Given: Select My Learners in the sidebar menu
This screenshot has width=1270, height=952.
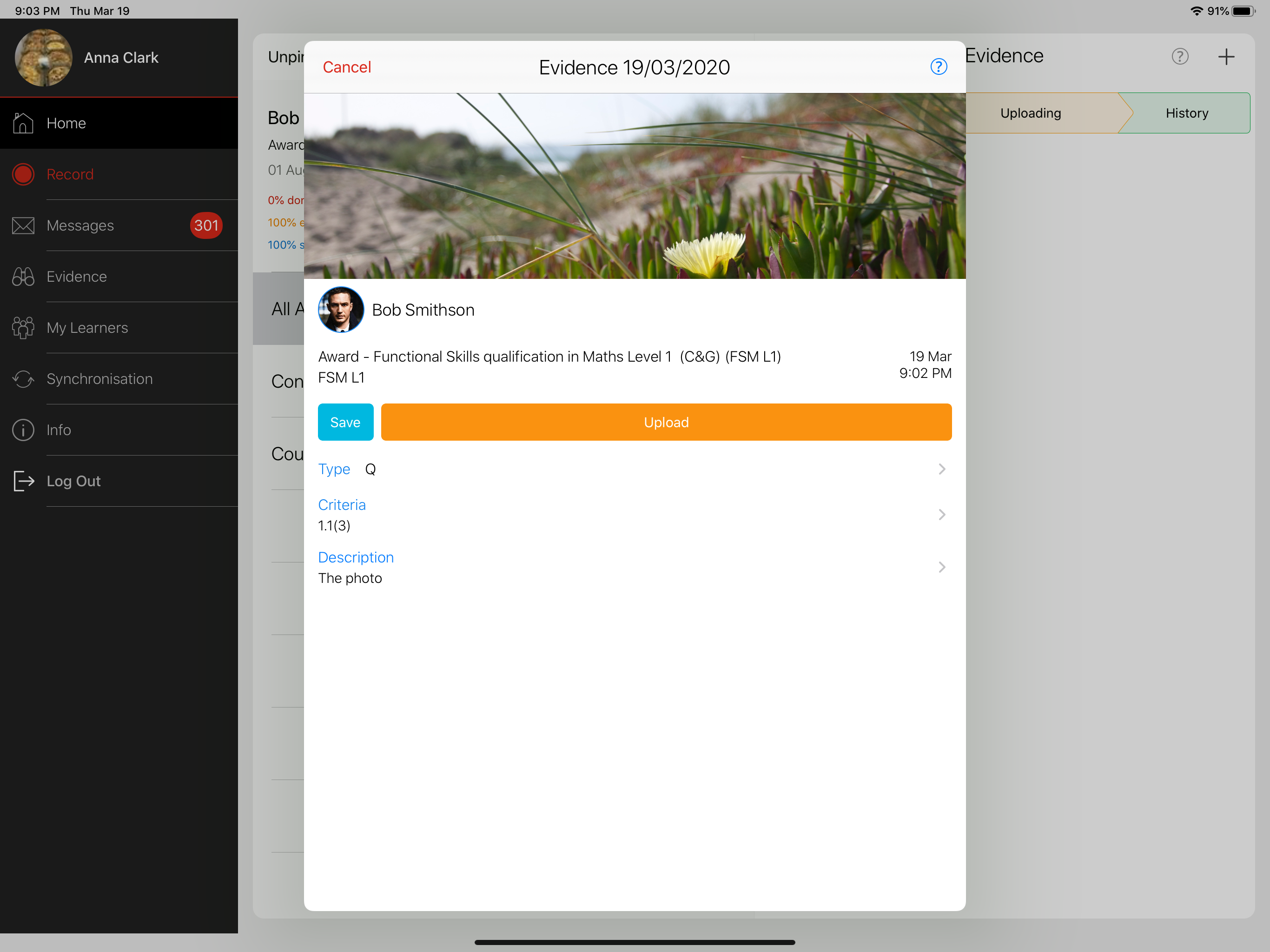Looking at the screenshot, I should click(x=119, y=327).
